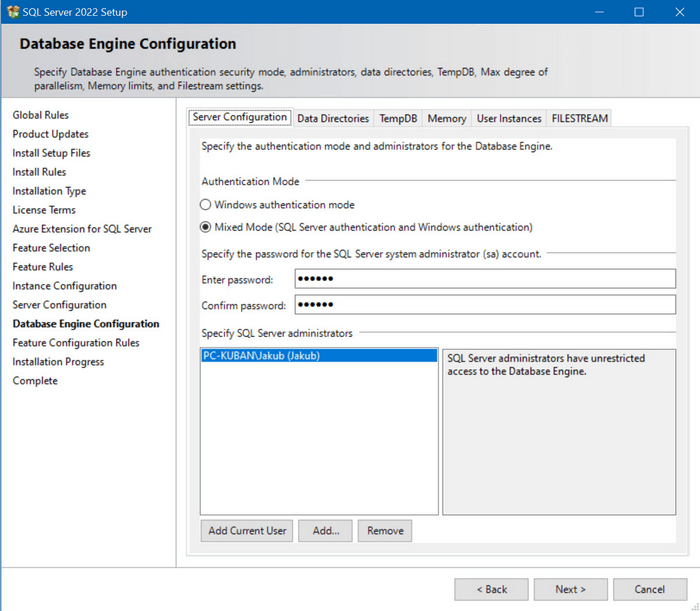Image resolution: width=700 pixels, height=611 pixels.
Task: Click the Add... button
Action: tap(326, 531)
